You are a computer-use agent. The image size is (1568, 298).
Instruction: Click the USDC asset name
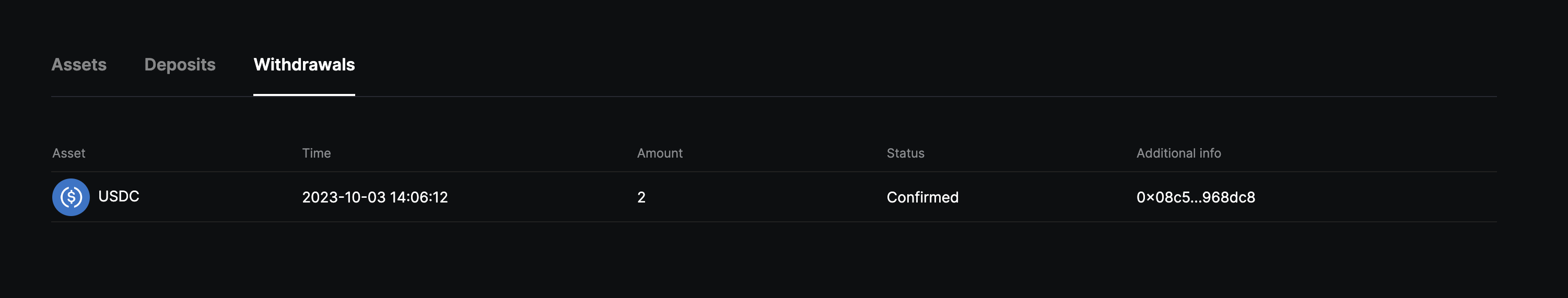click(x=119, y=196)
